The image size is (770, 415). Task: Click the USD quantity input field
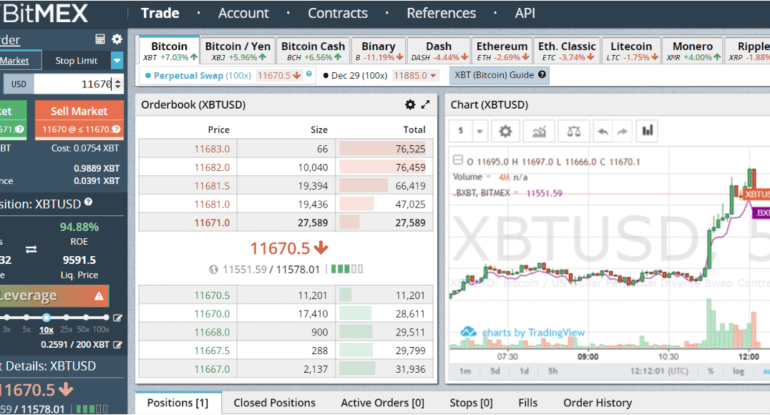[79, 84]
